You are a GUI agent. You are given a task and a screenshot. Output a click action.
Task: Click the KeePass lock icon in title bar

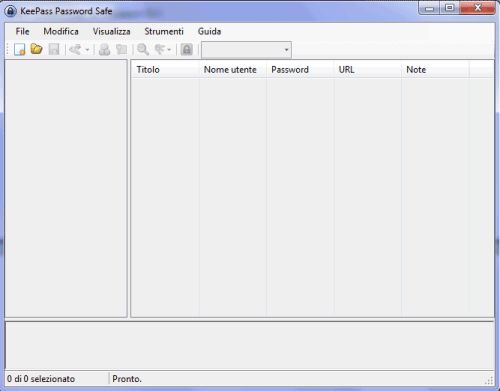point(11,11)
